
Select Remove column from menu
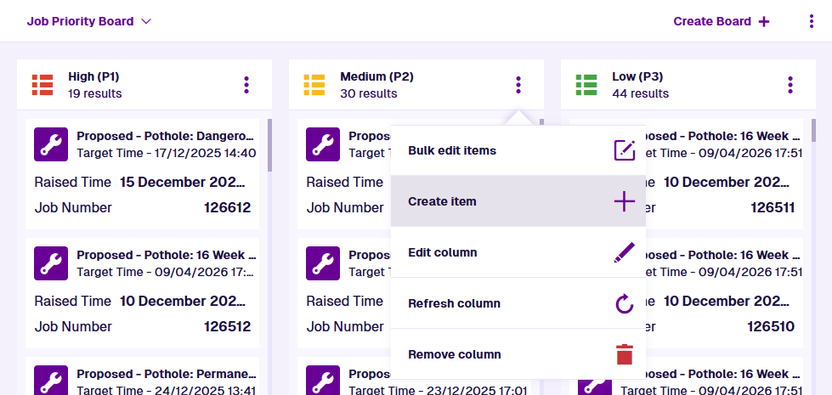(x=518, y=354)
